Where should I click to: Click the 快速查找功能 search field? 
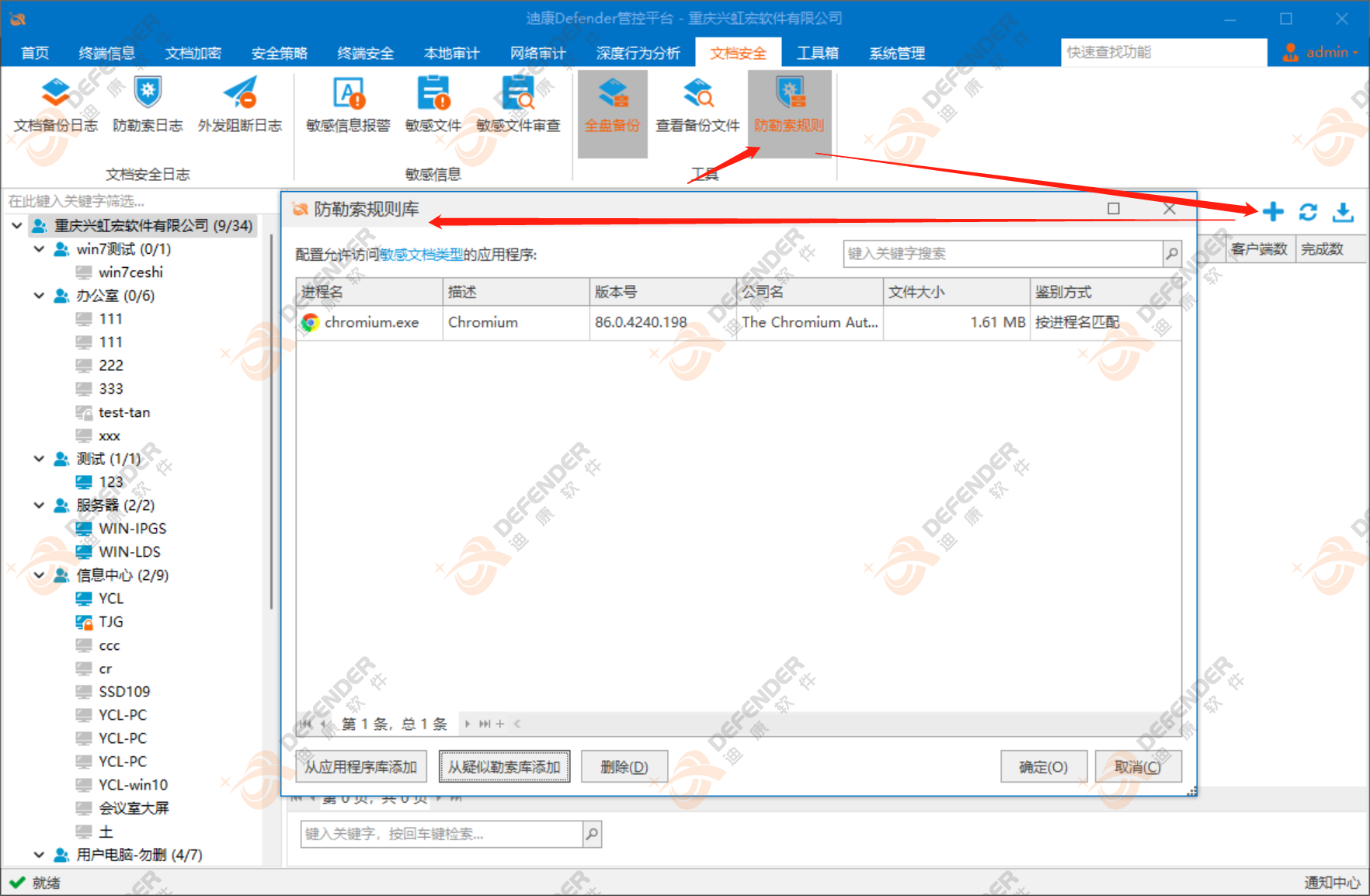click(1163, 52)
